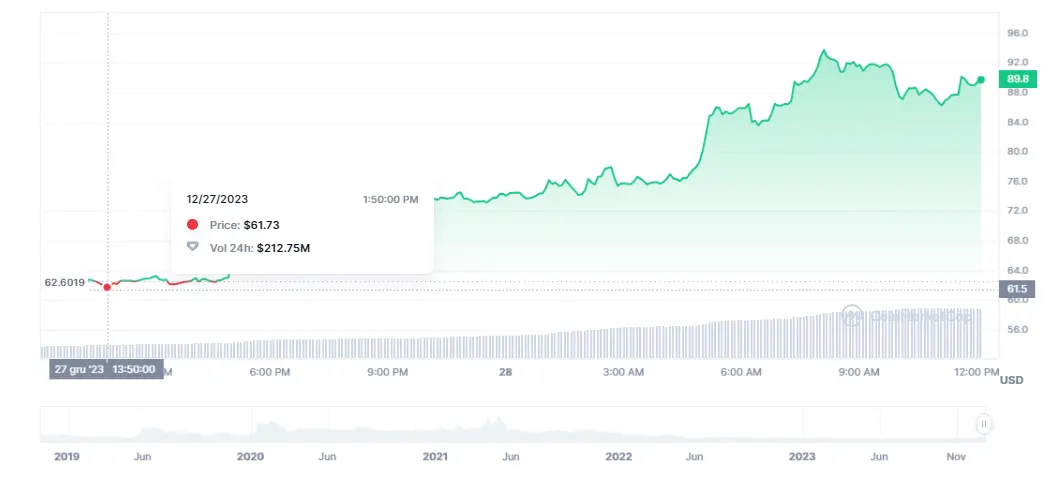Click the 6:00 PM time axis label

tap(269, 372)
